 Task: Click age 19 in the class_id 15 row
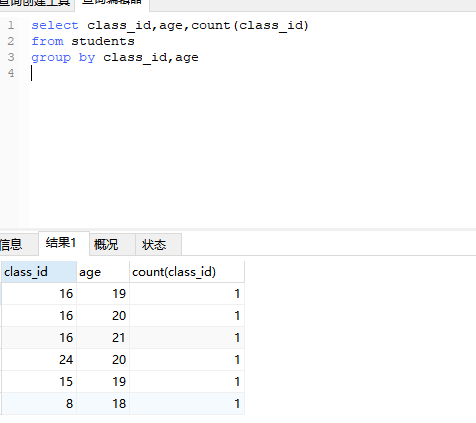click(x=103, y=382)
